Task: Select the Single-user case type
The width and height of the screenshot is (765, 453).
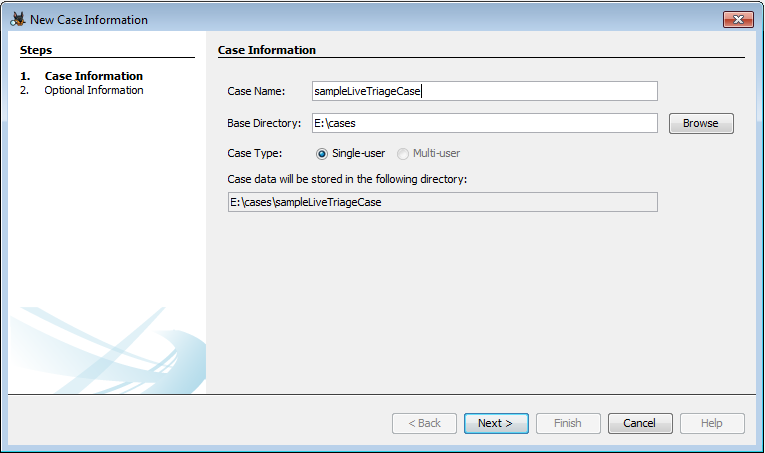Action: coord(322,154)
